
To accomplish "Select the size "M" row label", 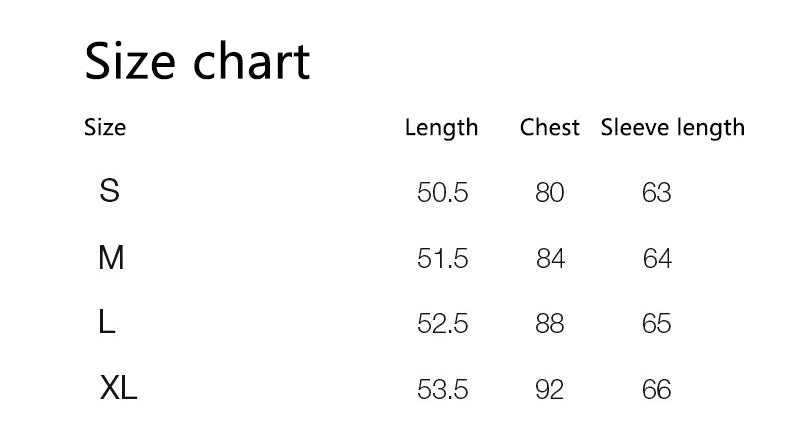I will 111,258.
